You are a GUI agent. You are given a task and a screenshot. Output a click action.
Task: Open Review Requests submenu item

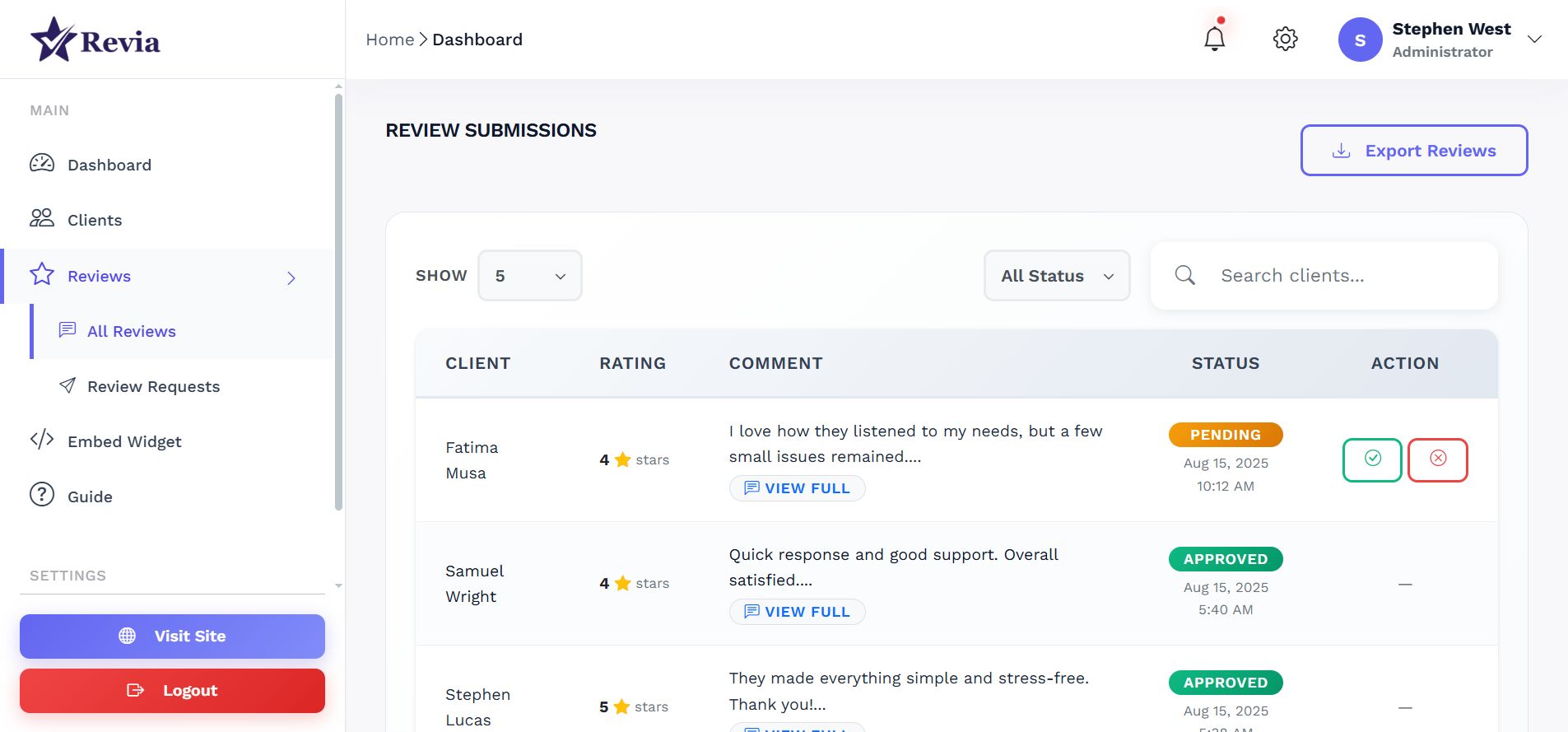click(153, 386)
